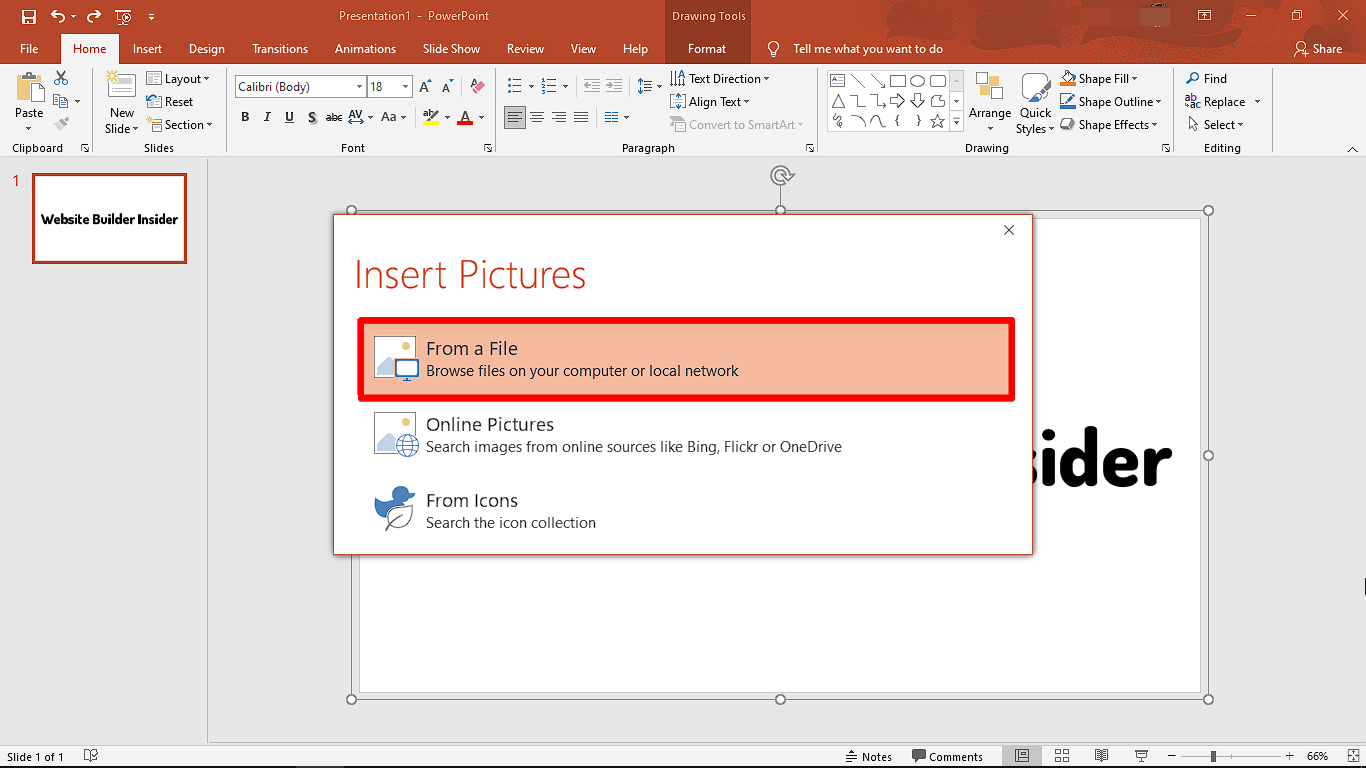Click the Quick Styles icon
Viewport: 1366px width, 768px height.
1035,101
